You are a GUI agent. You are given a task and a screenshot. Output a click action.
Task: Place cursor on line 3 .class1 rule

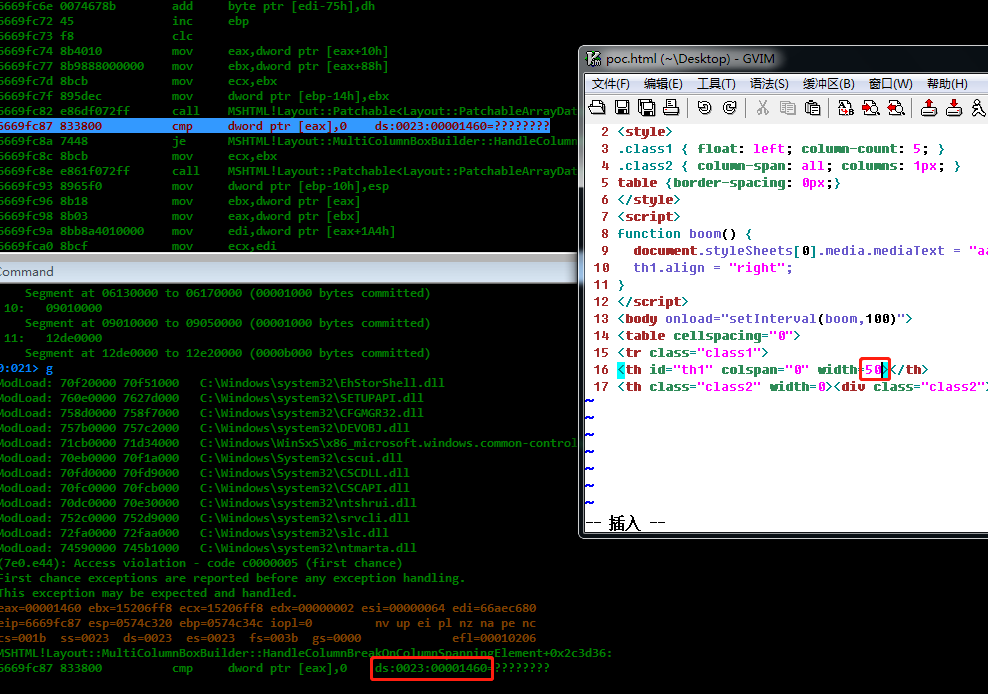tap(781, 149)
